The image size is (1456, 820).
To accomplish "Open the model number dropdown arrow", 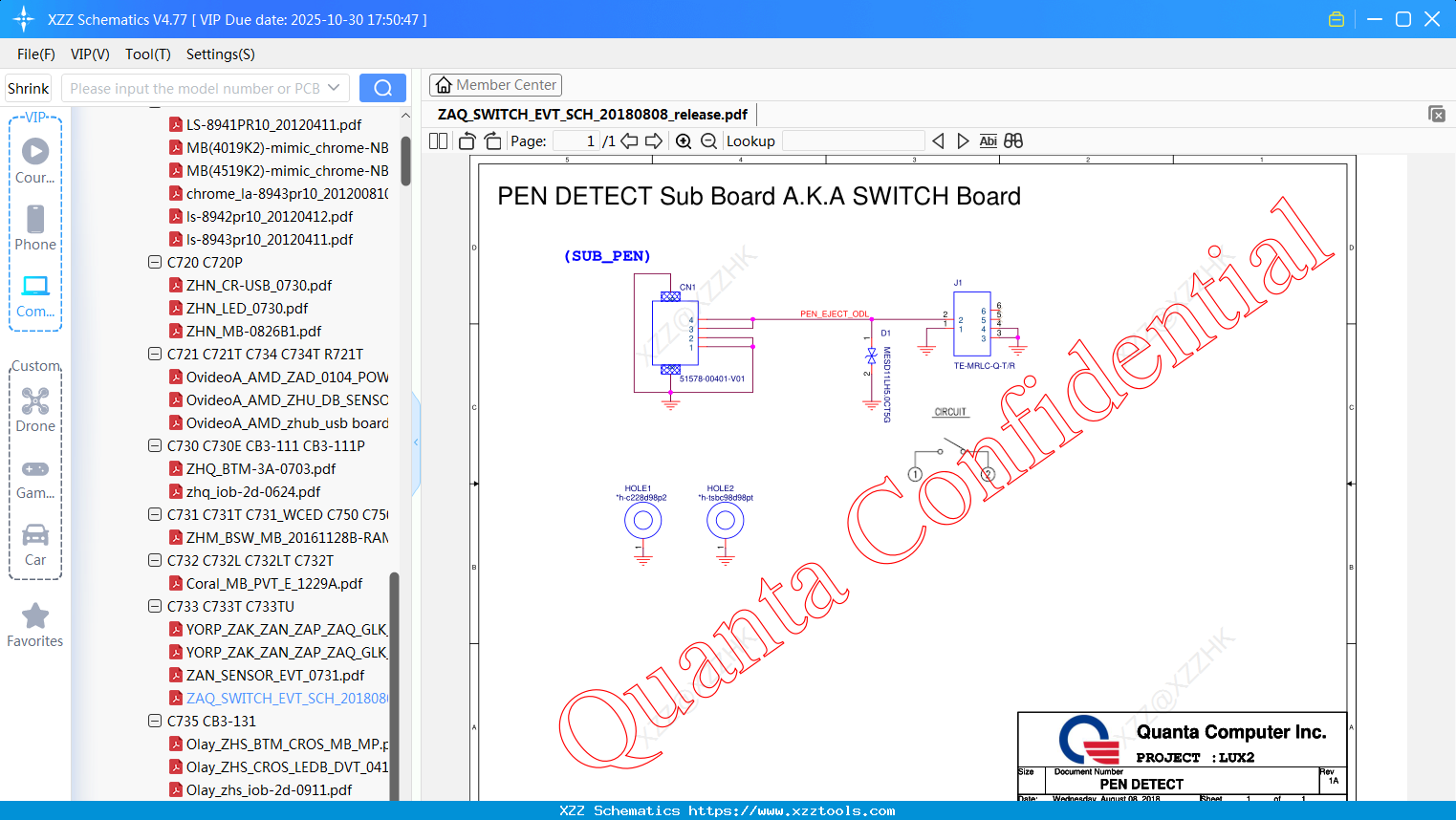I will pyautogui.click(x=334, y=88).
